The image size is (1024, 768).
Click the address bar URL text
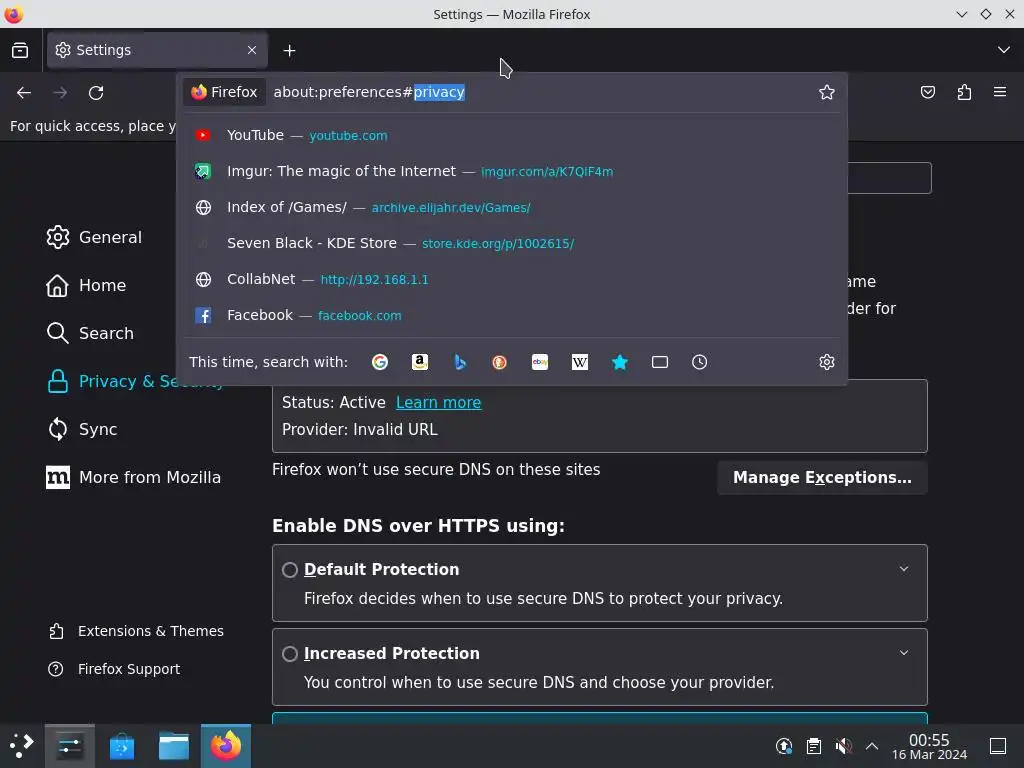tap(369, 92)
